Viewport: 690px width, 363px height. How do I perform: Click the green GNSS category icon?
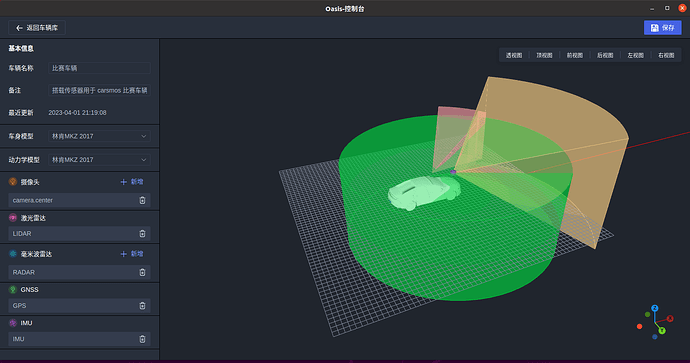pyautogui.click(x=13, y=290)
